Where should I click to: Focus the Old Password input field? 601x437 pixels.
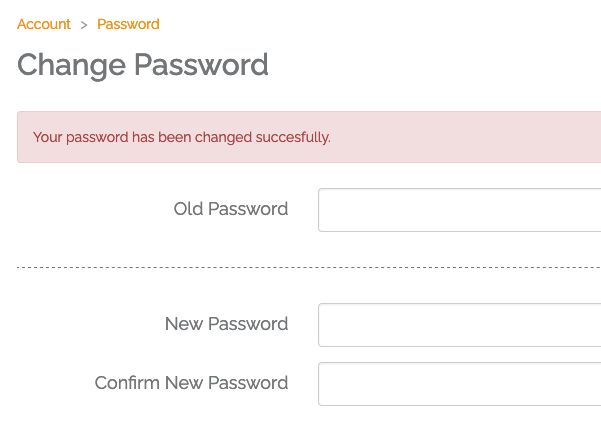[459, 210]
